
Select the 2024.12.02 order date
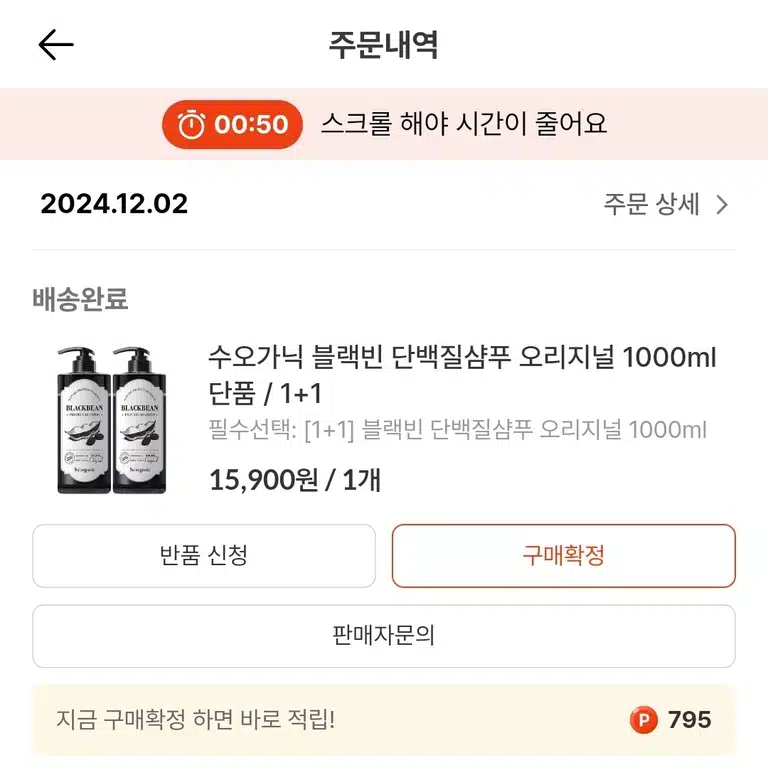click(x=114, y=204)
